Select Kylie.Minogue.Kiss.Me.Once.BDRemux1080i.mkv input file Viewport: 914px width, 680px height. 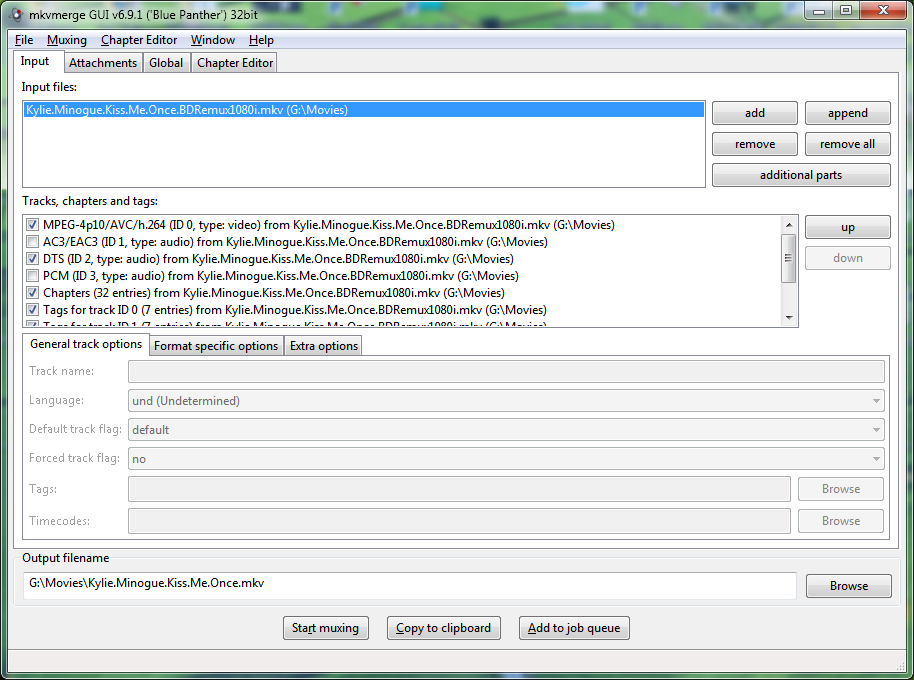(364, 110)
